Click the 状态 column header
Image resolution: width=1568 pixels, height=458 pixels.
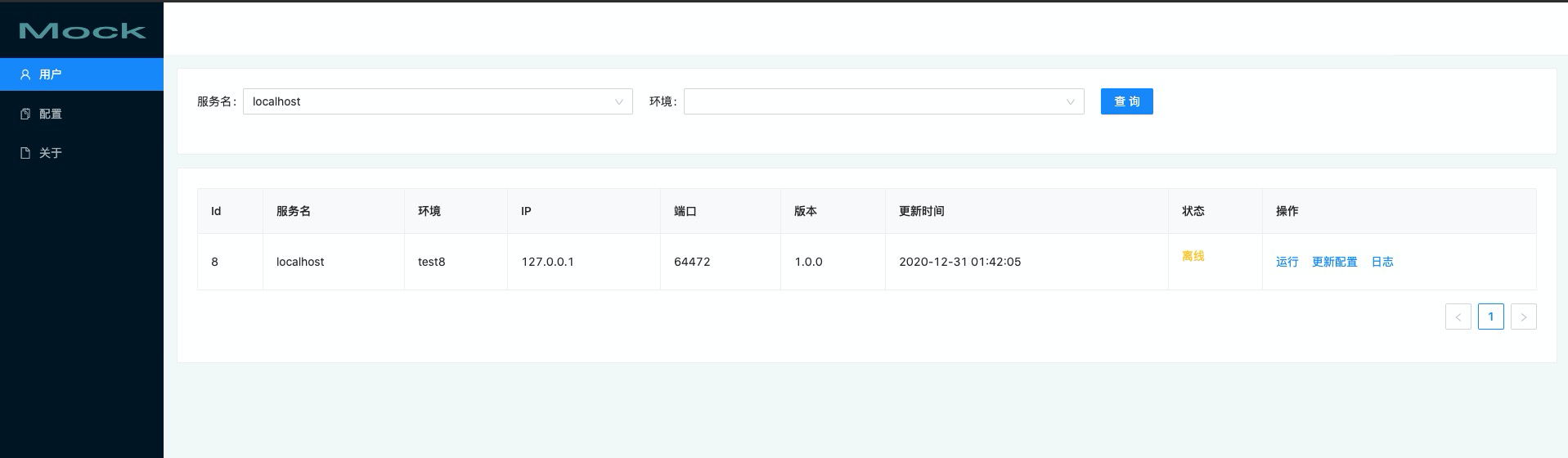(1215, 211)
